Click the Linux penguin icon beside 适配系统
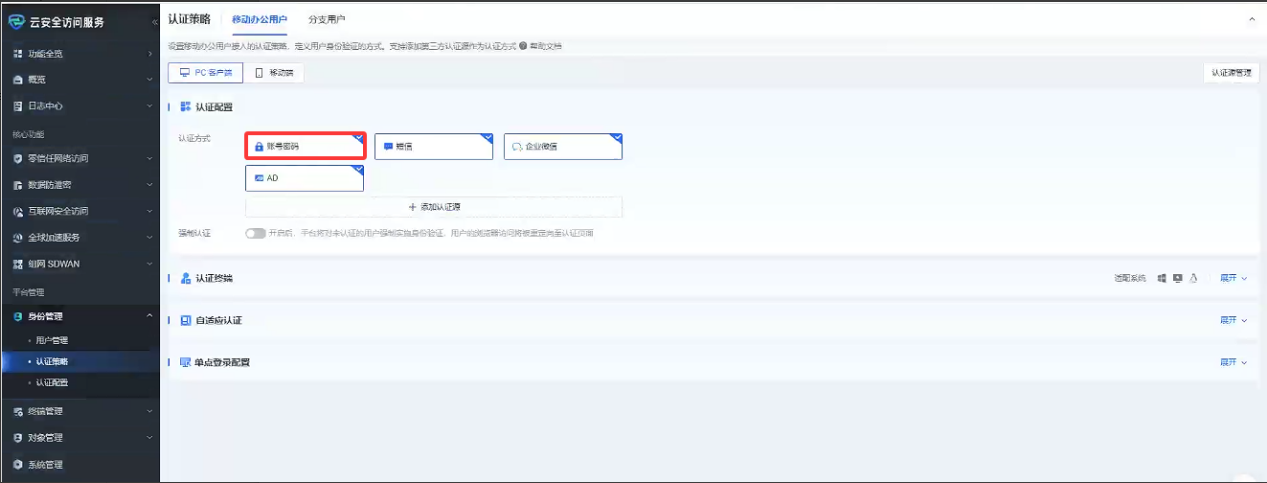Image resolution: width=1267 pixels, height=483 pixels. [1194, 278]
